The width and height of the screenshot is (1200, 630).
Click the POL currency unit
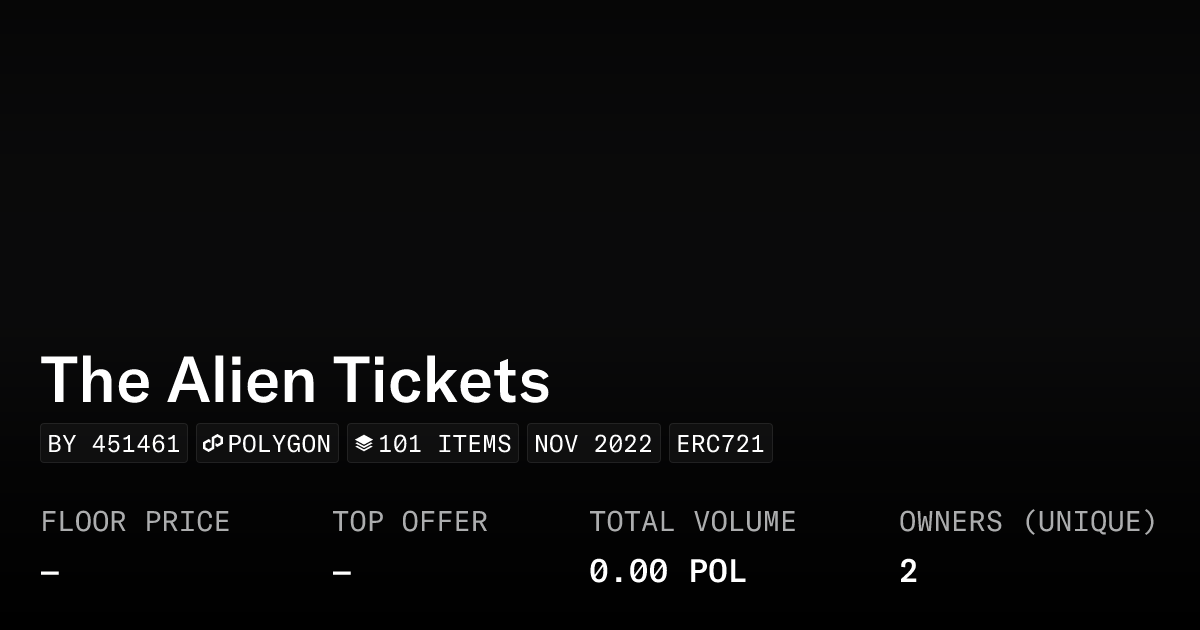click(x=717, y=572)
